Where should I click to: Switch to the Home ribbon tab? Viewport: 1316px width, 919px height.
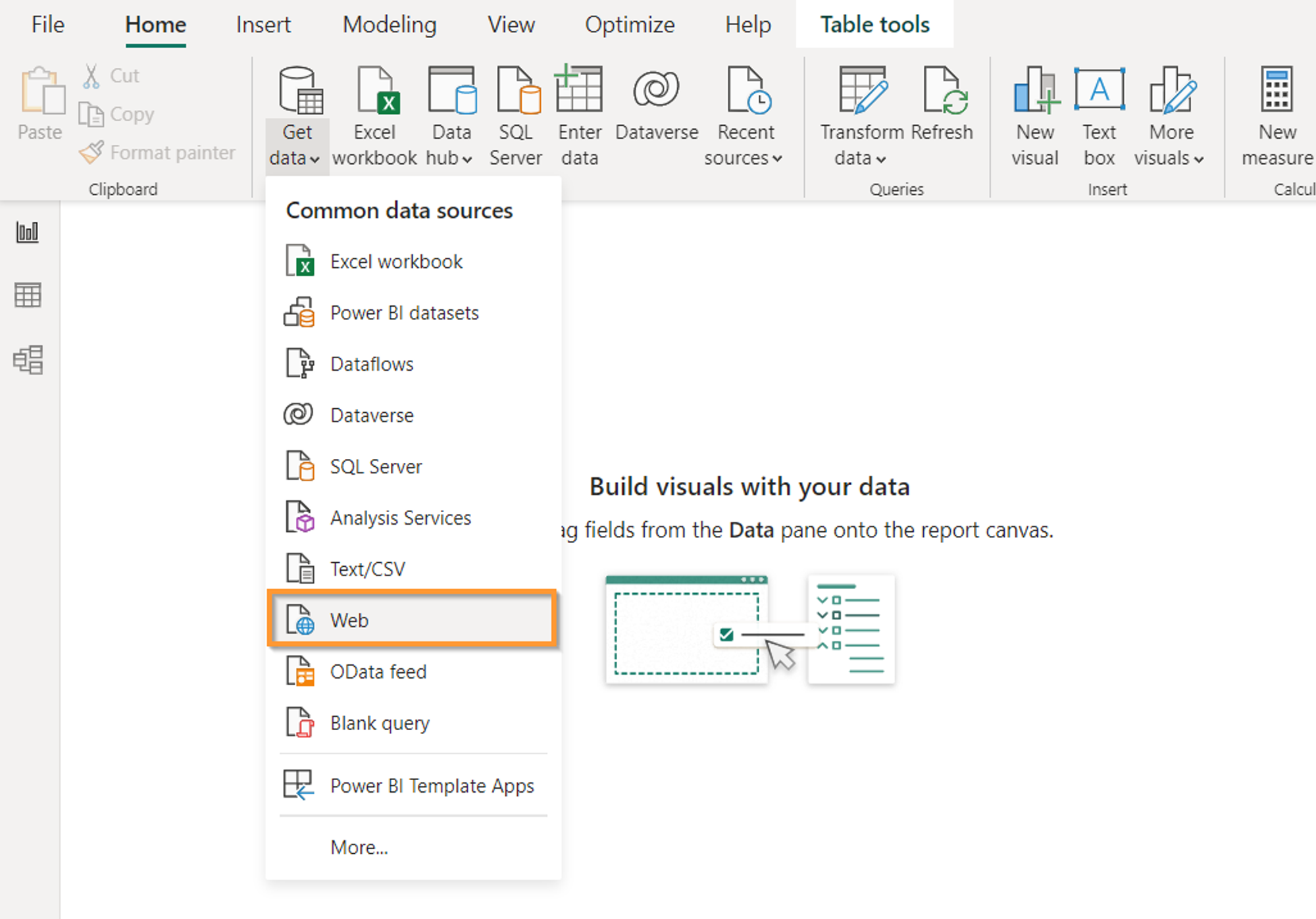pos(156,24)
